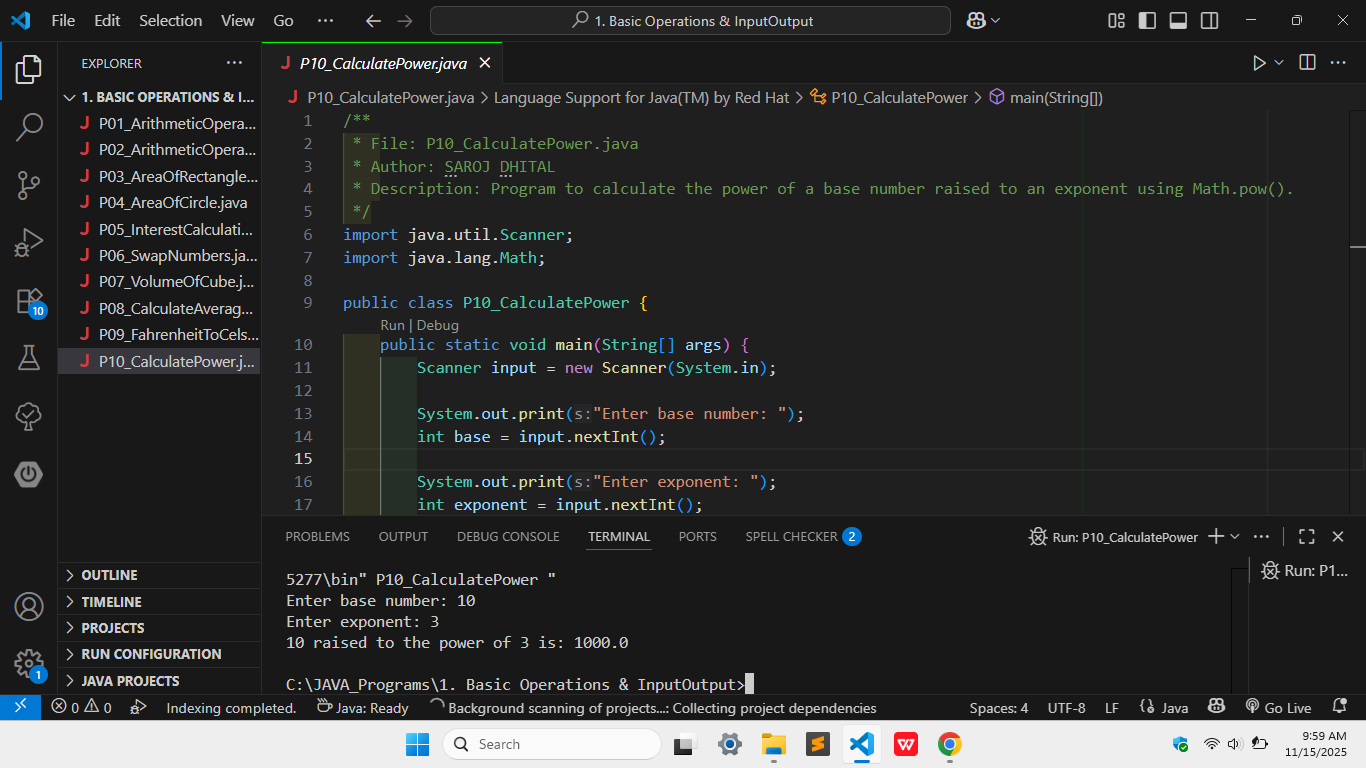1366x768 pixels.
Task: Open the Run and Debug view
Action: [29, 241]
